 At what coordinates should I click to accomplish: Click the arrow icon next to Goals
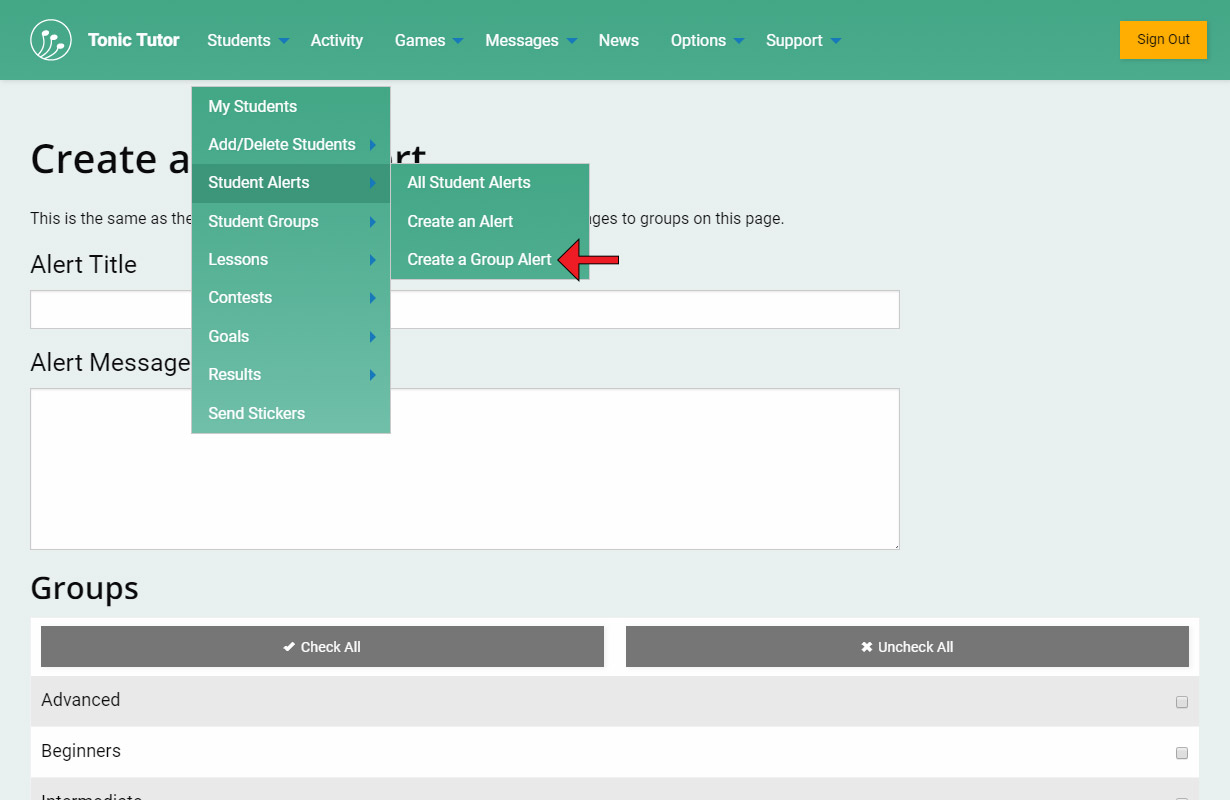pos(372,337)
